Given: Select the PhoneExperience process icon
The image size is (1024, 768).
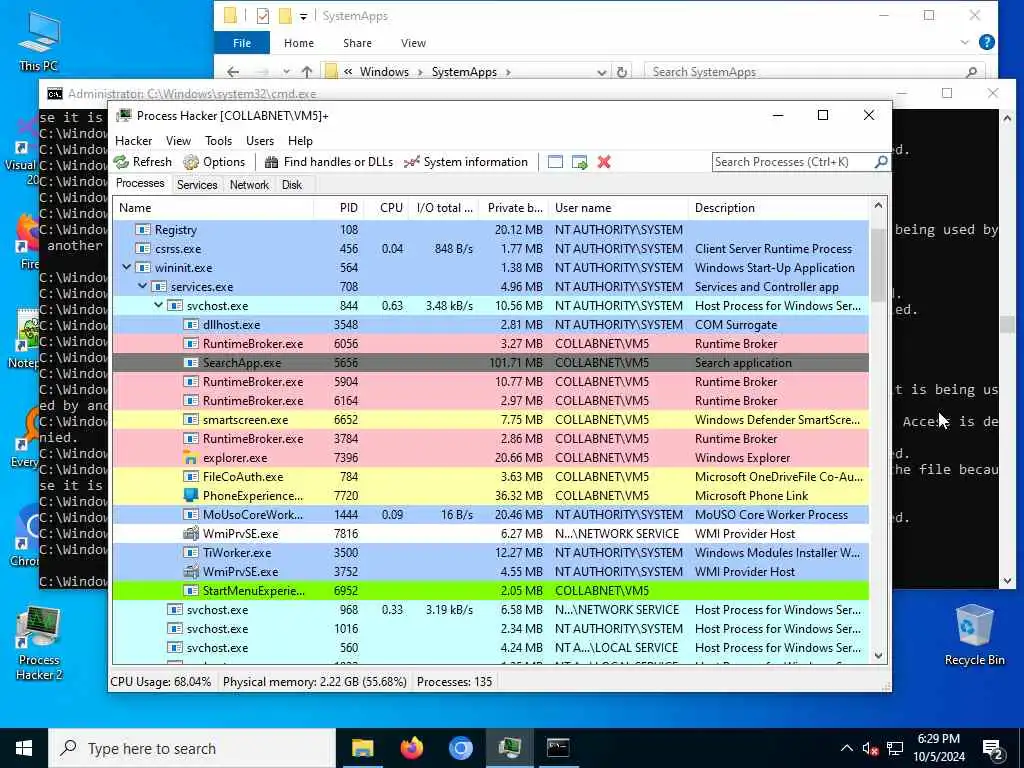Looking at the screenshot, I should (x=191, y=496).
